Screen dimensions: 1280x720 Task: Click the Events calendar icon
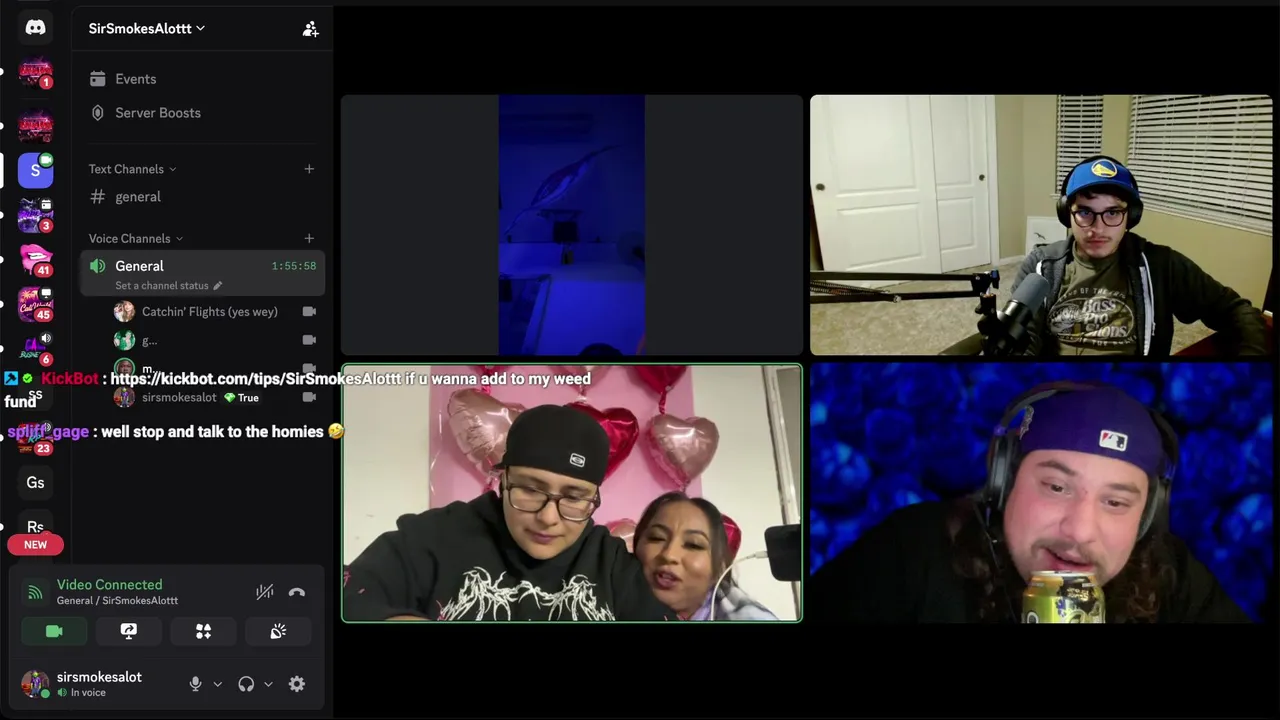[x=97, y=79]
